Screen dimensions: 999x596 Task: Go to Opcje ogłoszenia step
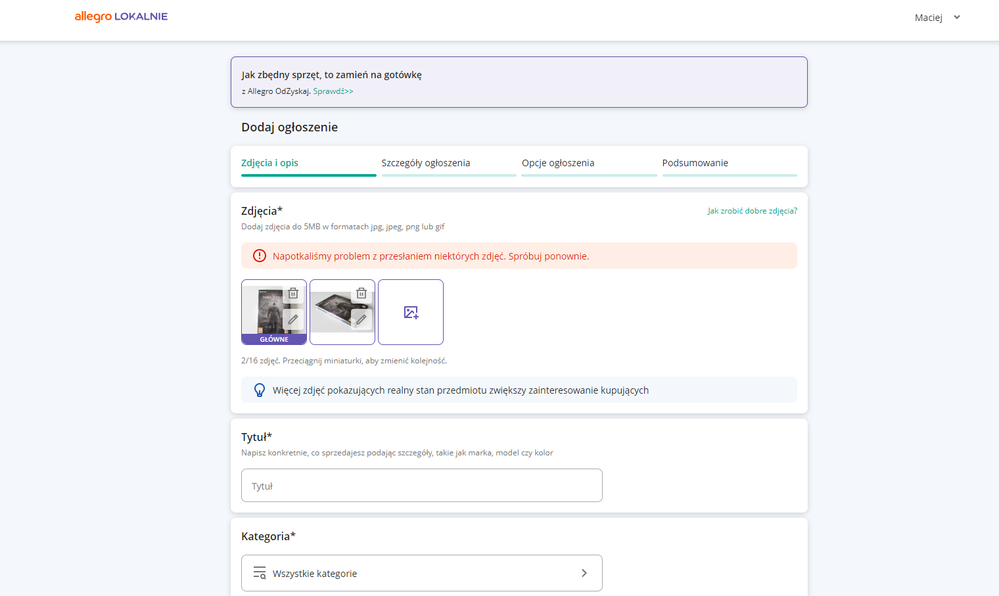point(558,163)
